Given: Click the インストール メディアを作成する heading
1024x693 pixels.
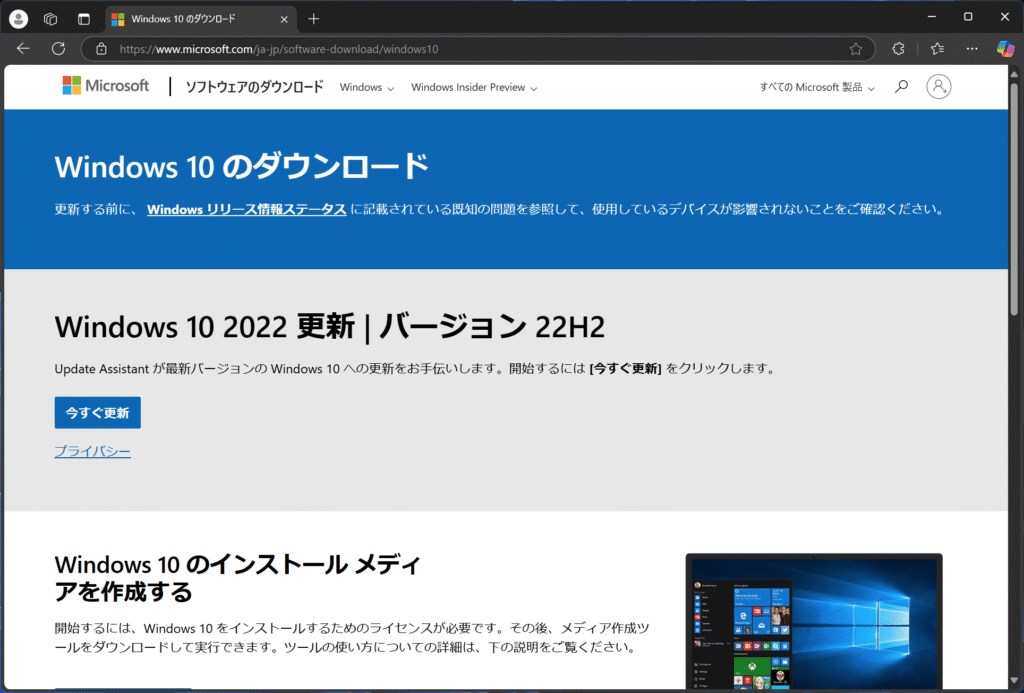Looking at the screenshot, I should (238, 578).
